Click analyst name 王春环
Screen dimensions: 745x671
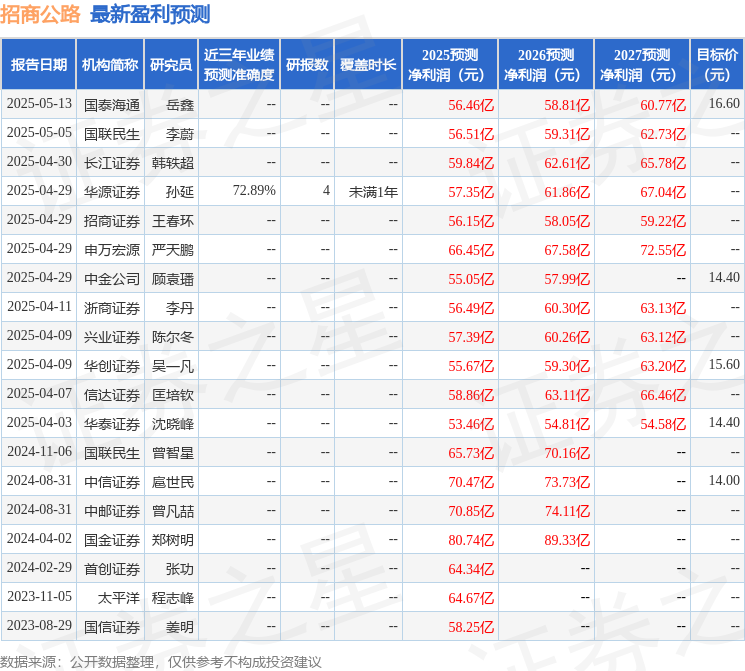tap(173, 220)
